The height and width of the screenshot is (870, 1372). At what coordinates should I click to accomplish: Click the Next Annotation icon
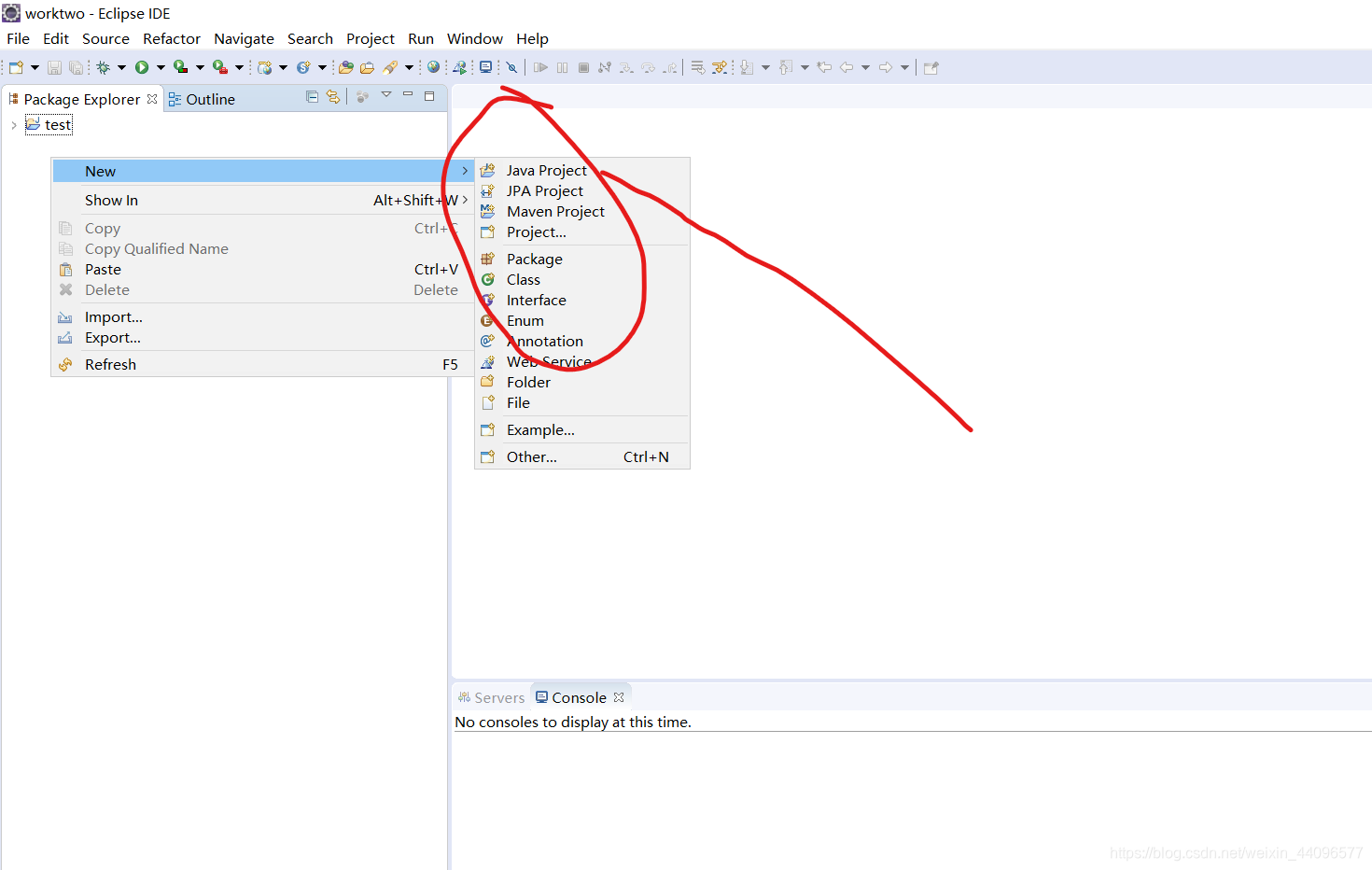click(746, 67)
